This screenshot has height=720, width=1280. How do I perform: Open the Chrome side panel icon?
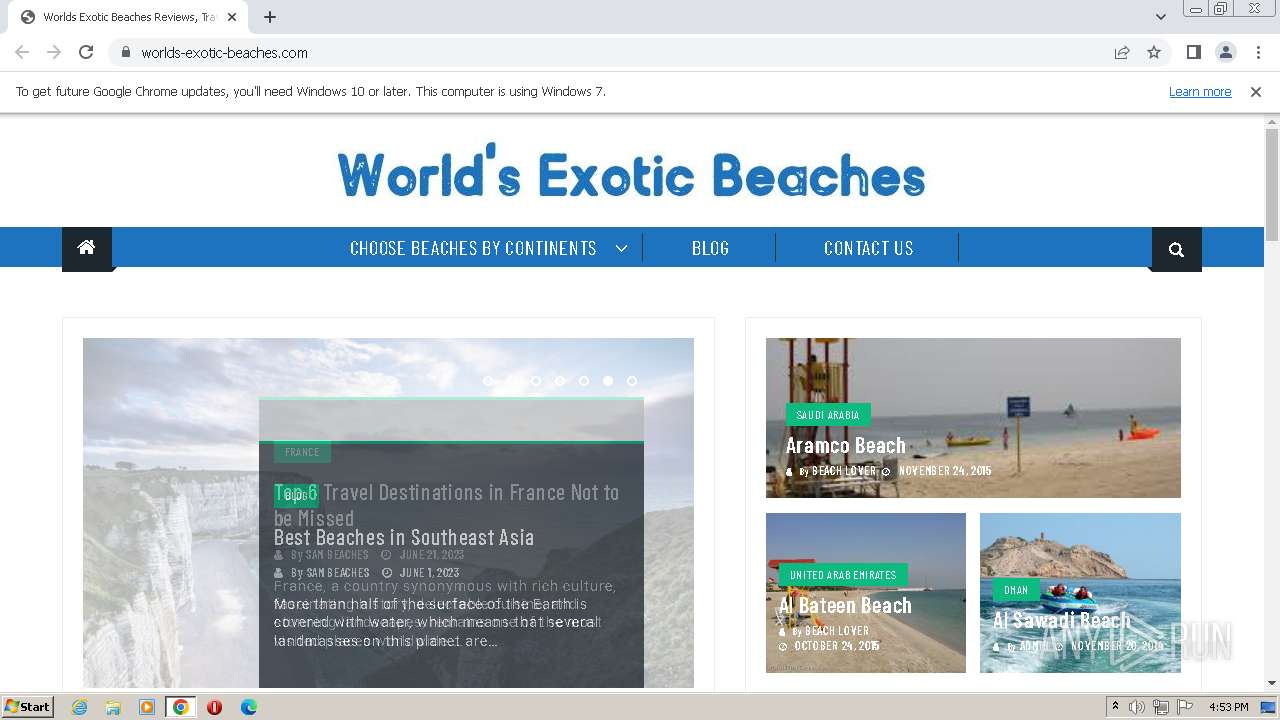click(1193, 52)
